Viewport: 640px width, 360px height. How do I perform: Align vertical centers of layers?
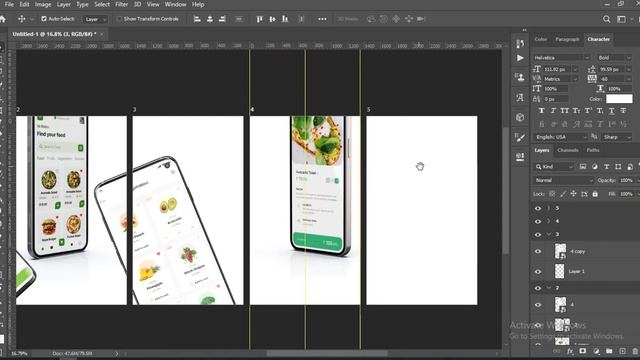[272, 19]
